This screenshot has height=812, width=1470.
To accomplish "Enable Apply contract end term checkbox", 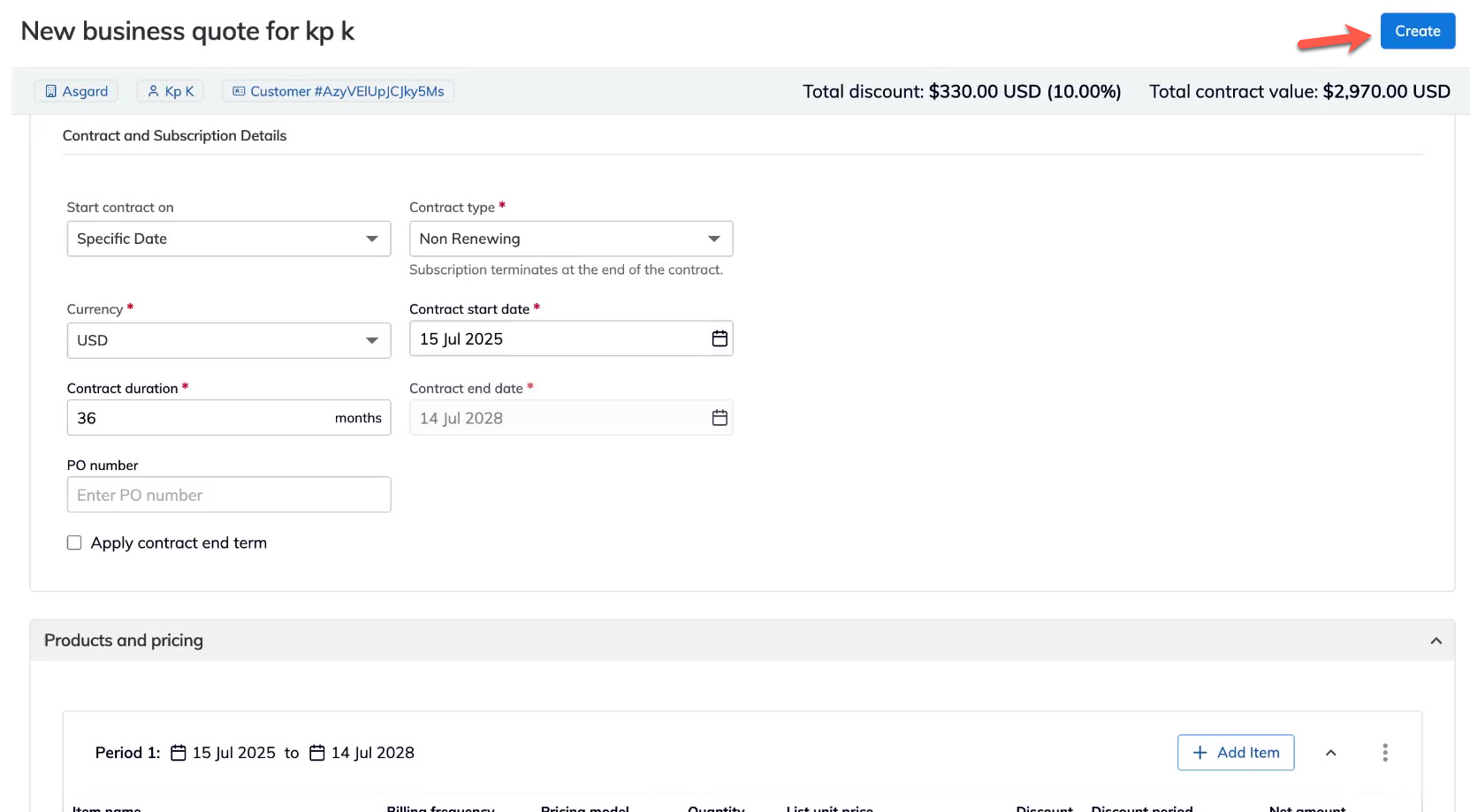I will click(x=74, y=543).
